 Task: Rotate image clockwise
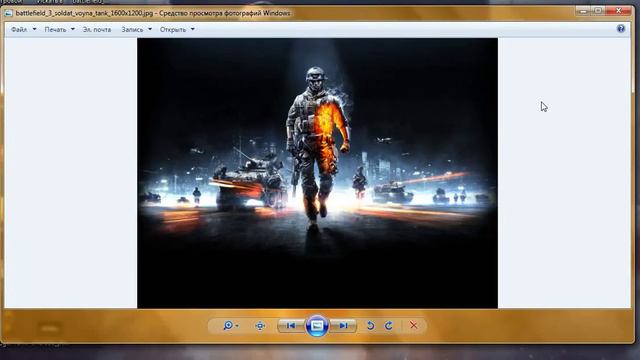tap(389, 326)
